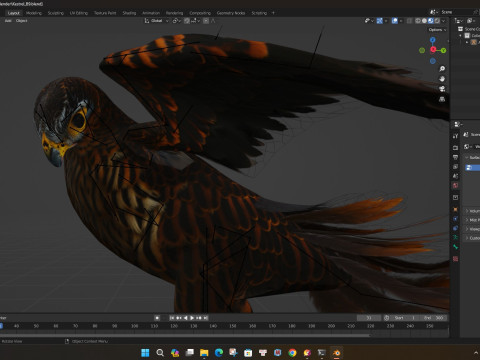Switch to the Shading workspace tab
The width and height of the screenshot is (480, 360).
[x=129, y=13]
